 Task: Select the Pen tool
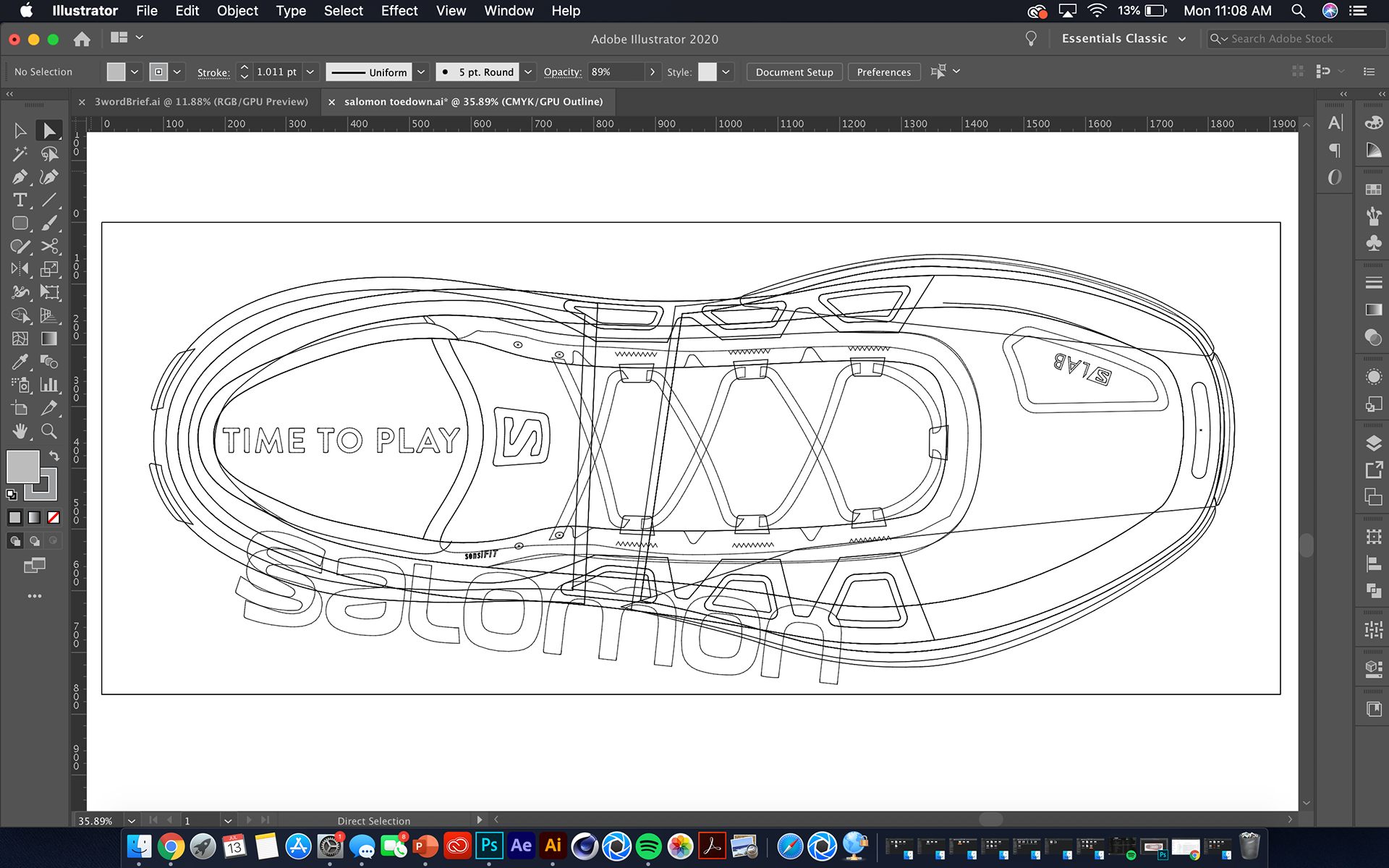point(20,176)
